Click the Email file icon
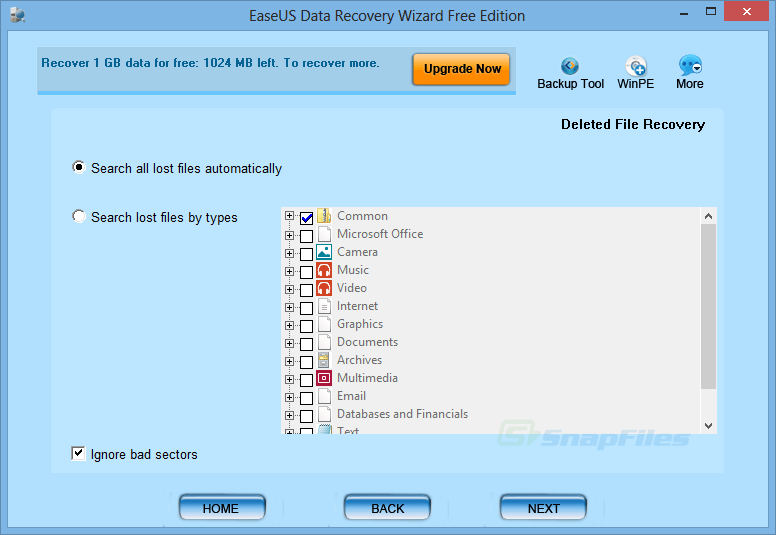Image resolution: width=776 pixels, height=535 pixels. [324, 396]
